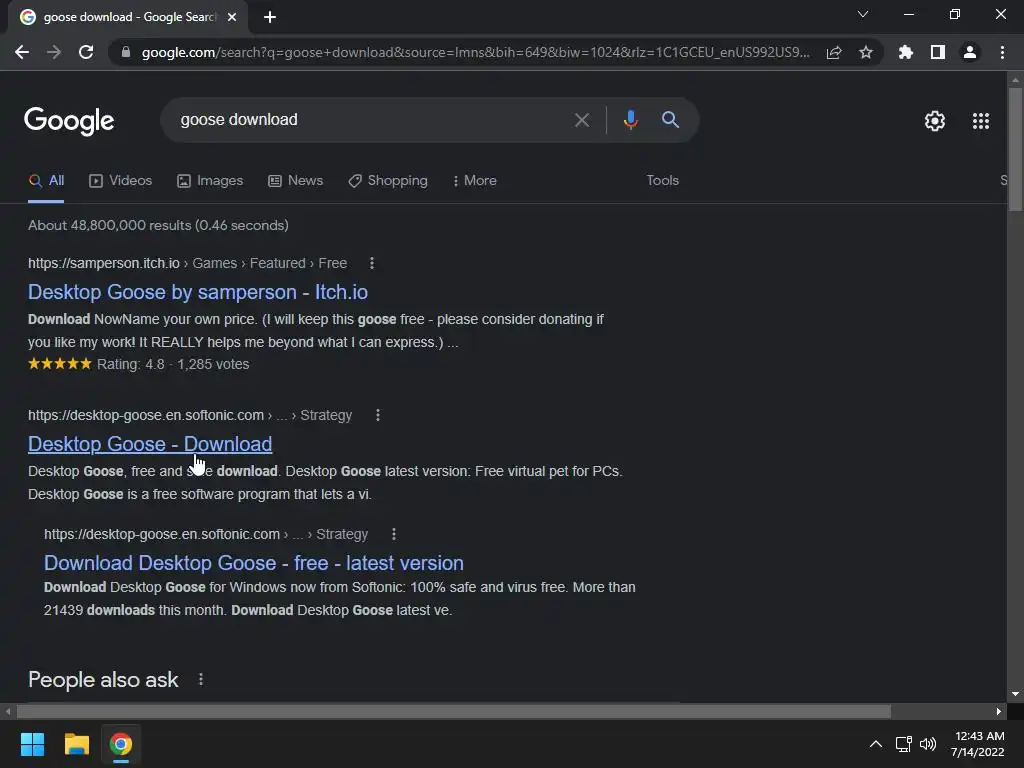The height and width of the screenshot is (768, 1024).
Task: Bookmark this page with the star icon
Action: pyautogui.click(x=866, y=52)
